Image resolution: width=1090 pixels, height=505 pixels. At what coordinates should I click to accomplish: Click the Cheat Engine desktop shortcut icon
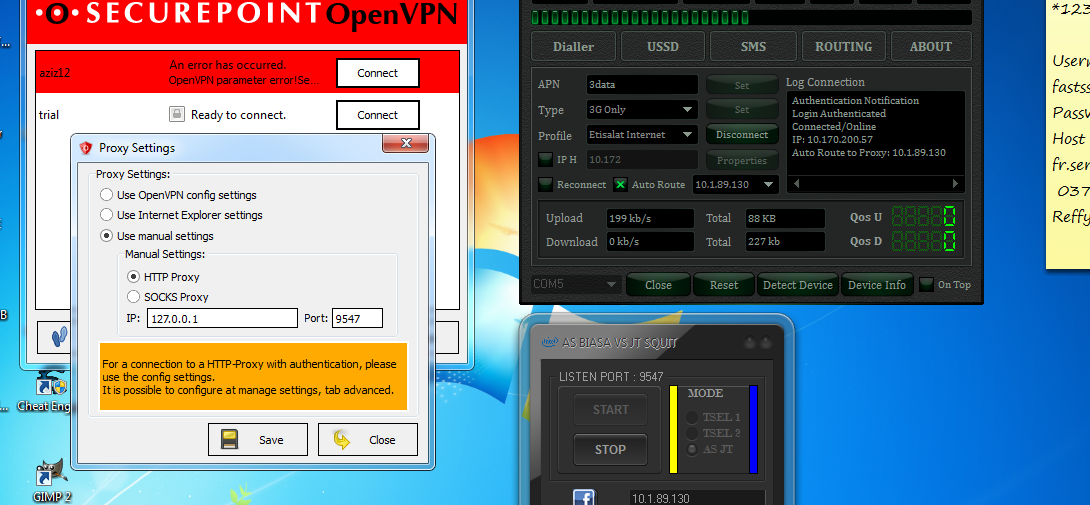pos(52,386)
